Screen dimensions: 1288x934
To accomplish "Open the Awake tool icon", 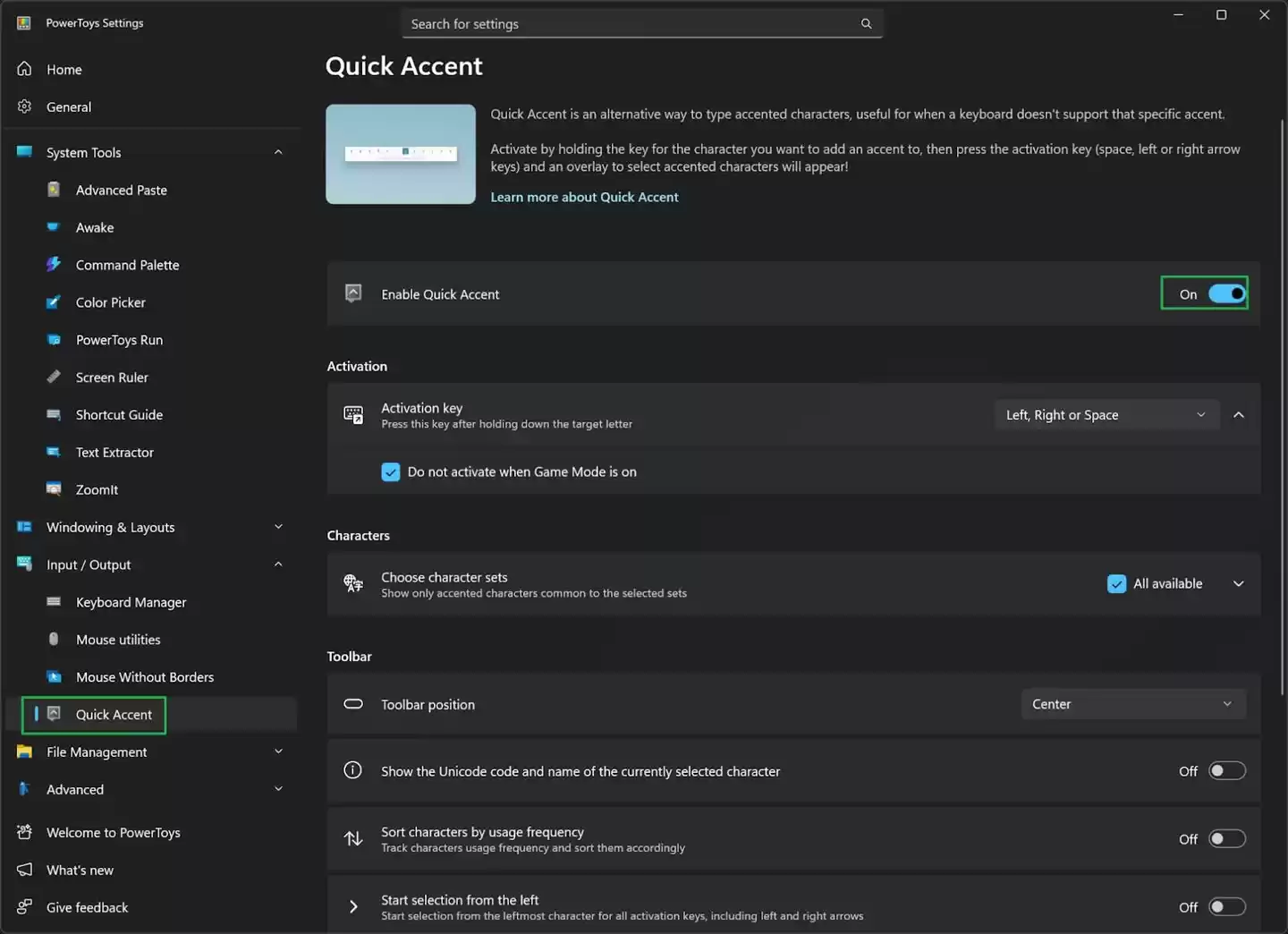I will pyautogui.click(x=54, y=227).
